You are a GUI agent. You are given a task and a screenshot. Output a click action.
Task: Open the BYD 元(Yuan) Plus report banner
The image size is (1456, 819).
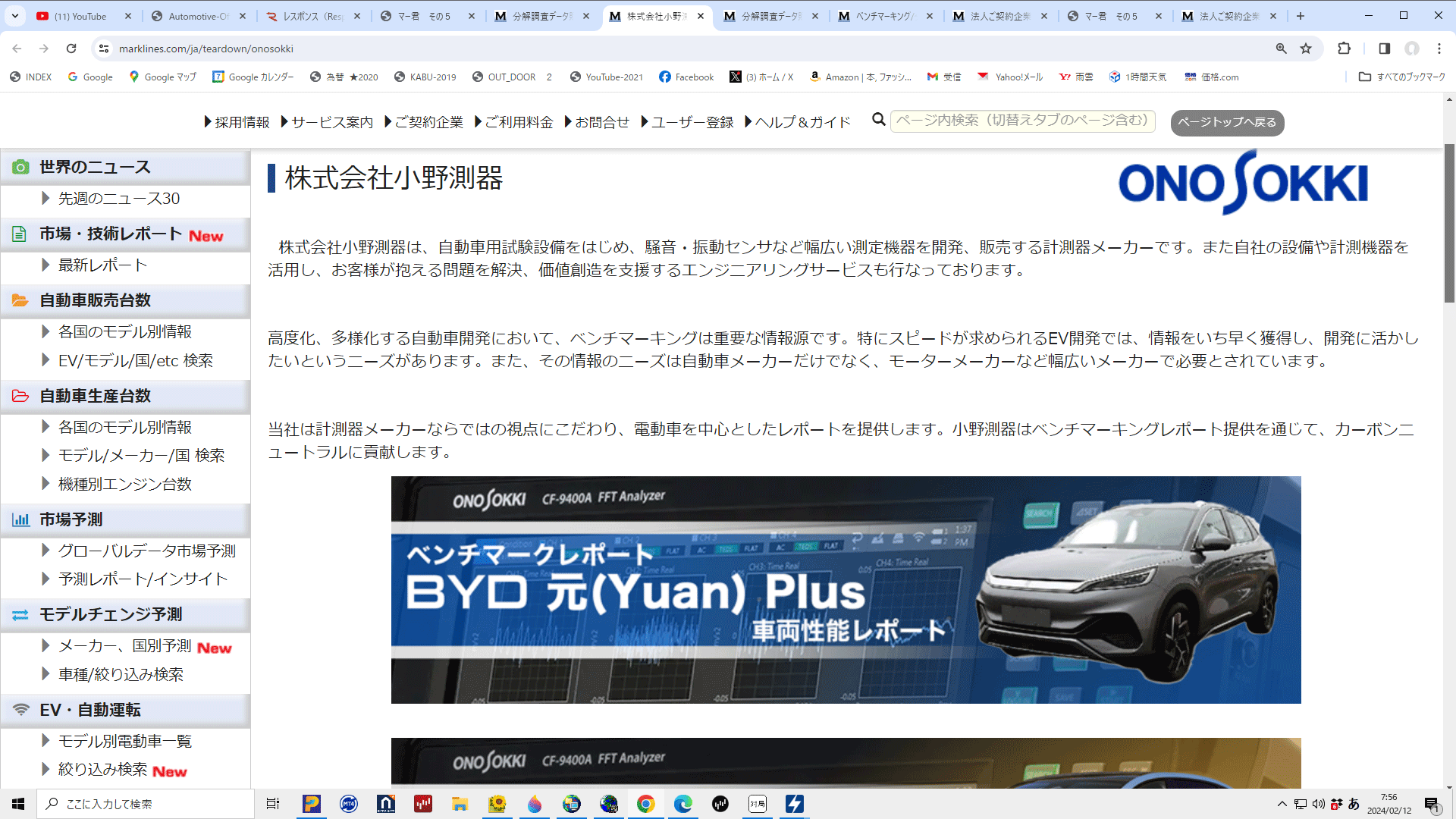pos(846,589)
